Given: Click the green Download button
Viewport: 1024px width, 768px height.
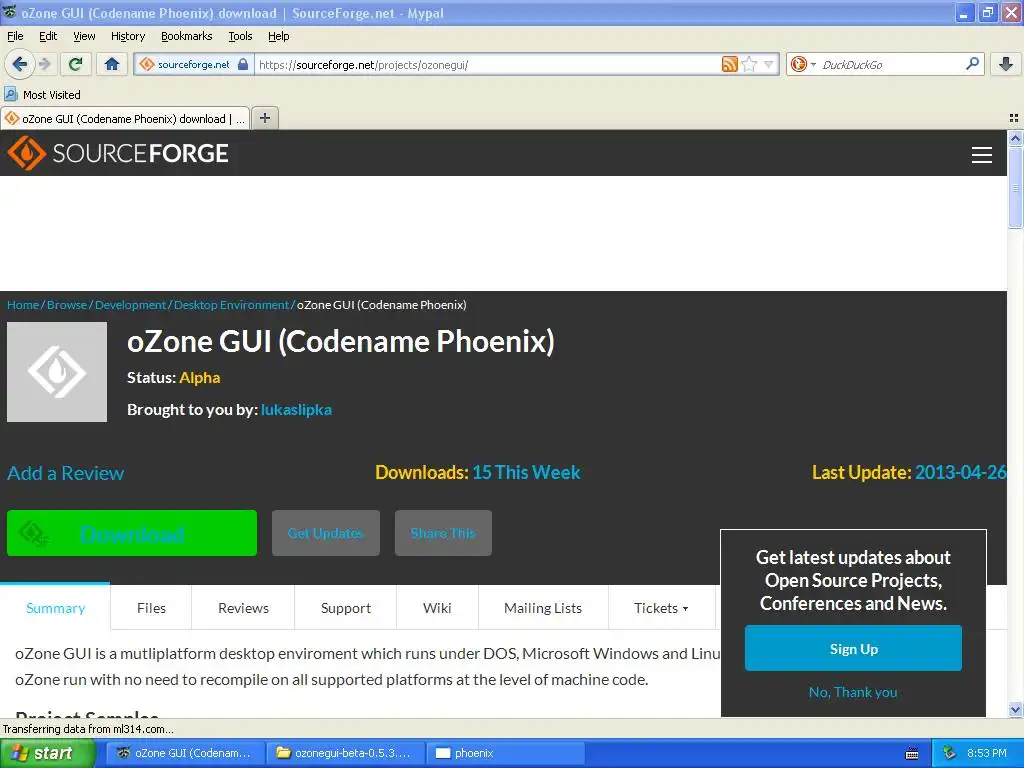Looking at the screenshot, I should pos(132,533).
